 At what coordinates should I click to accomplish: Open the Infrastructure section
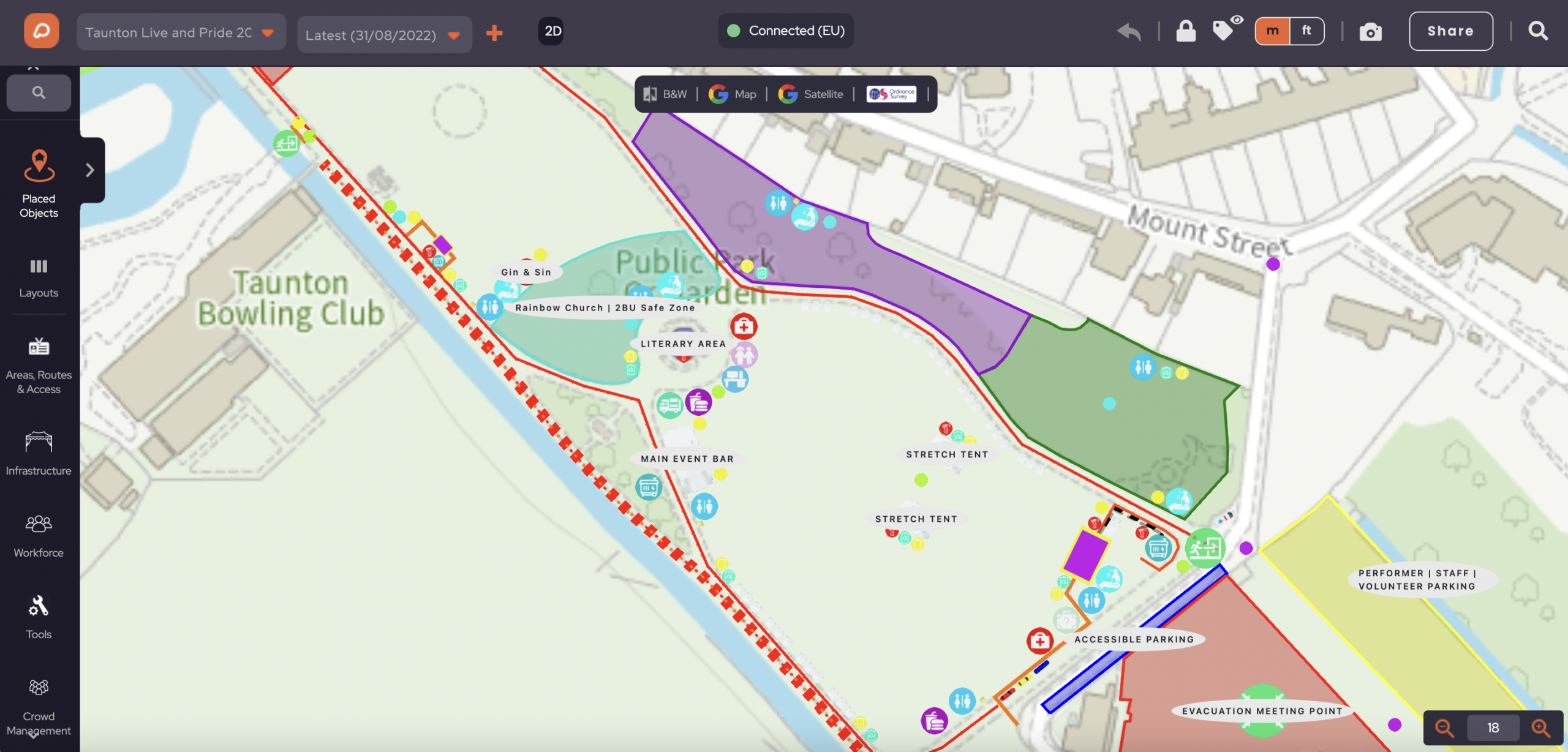tap(39, 453)
